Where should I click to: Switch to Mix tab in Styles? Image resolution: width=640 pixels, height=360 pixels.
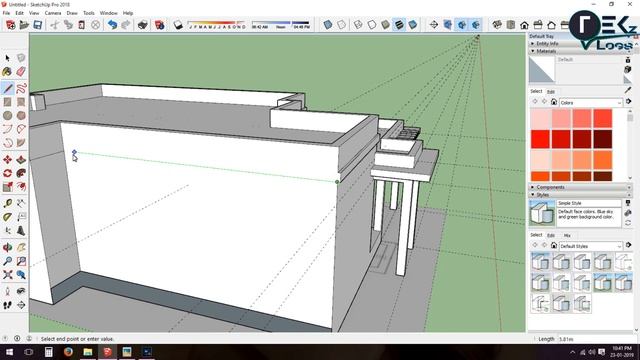[567, 236]
